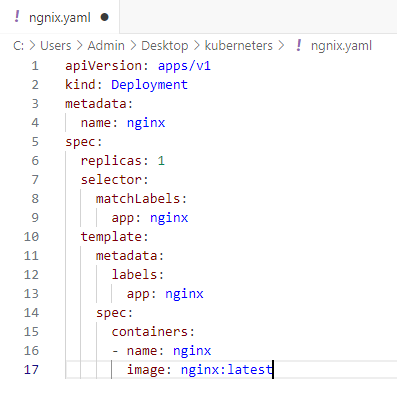Click the YAML file icon in tab
Viewport: 397px width, 398px height.
pos(17,16)
